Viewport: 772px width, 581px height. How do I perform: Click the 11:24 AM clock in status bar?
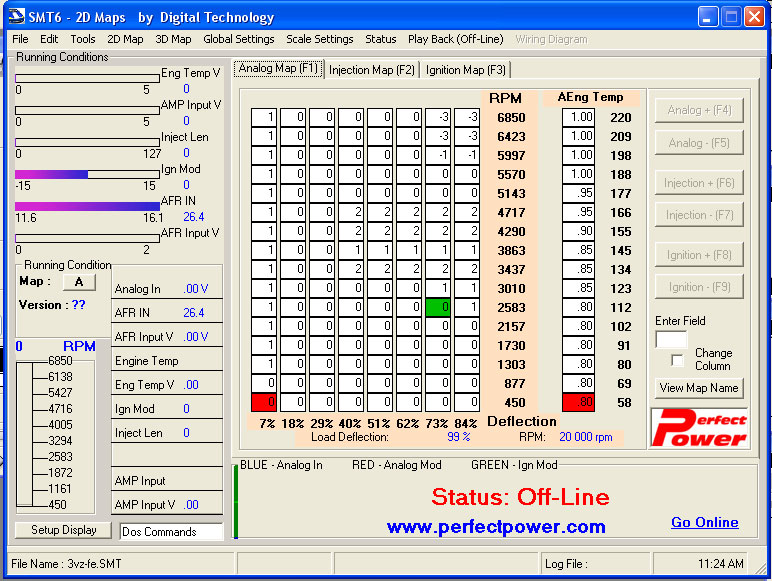click(720, 563)
